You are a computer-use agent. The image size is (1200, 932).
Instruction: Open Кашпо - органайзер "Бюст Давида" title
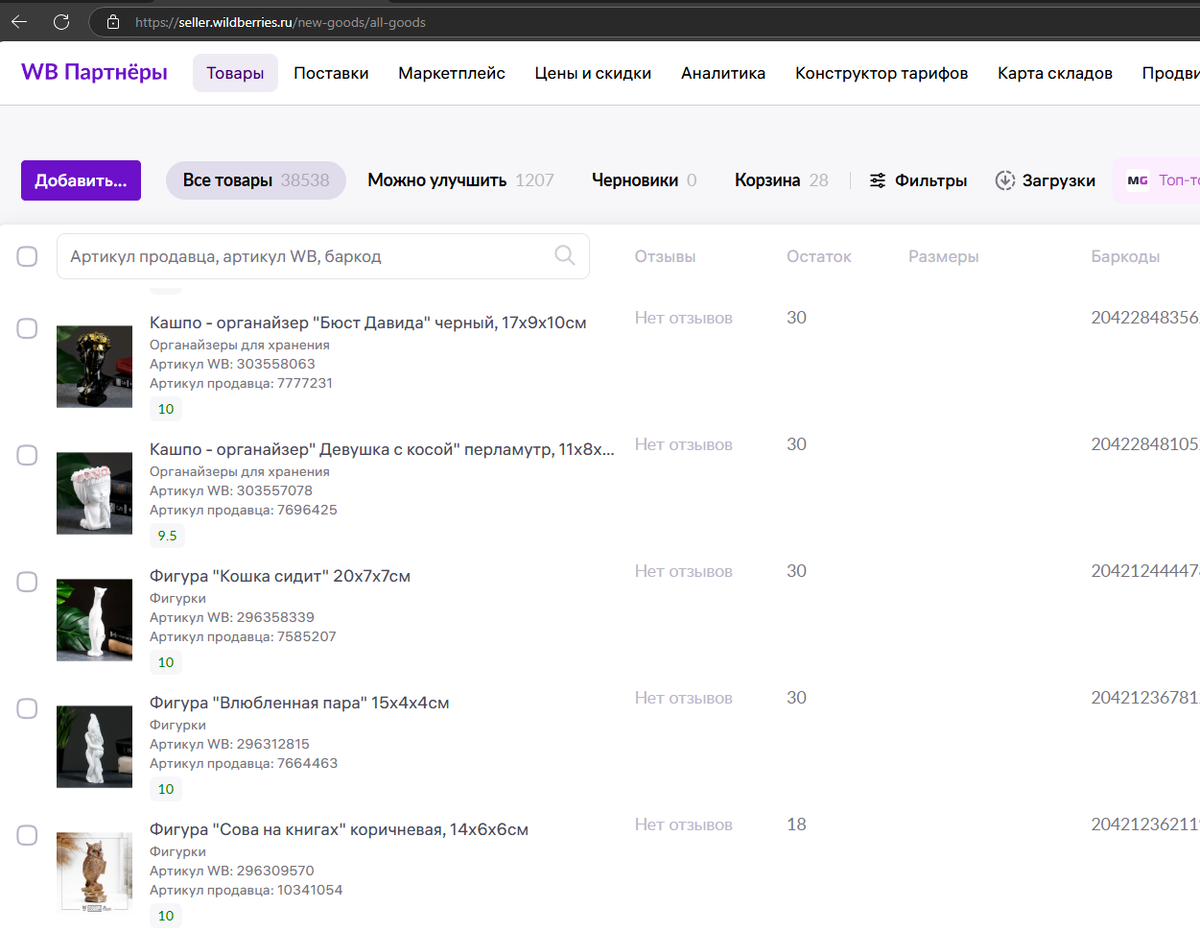368,323
